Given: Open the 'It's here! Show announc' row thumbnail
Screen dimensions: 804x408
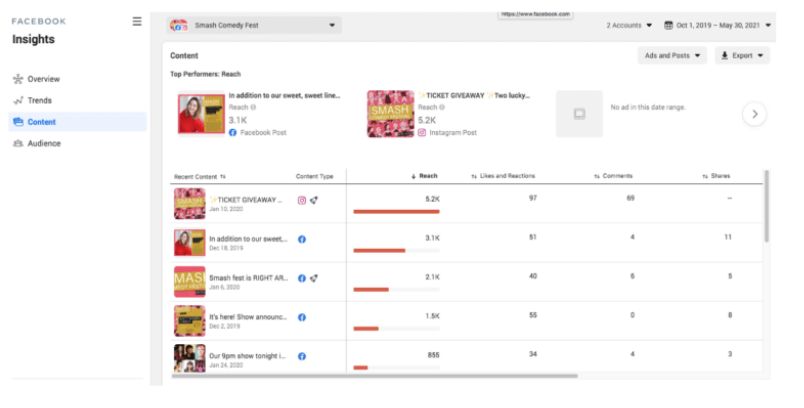Looking at the screenshot, I should [190, 320].
